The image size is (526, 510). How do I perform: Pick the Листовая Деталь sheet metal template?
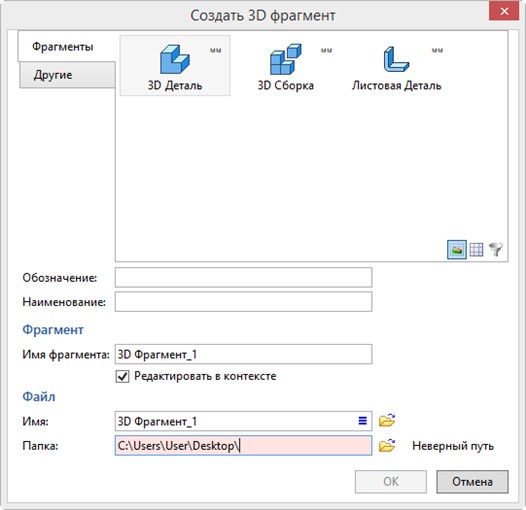pyautogui.click(x=396, y=66)
